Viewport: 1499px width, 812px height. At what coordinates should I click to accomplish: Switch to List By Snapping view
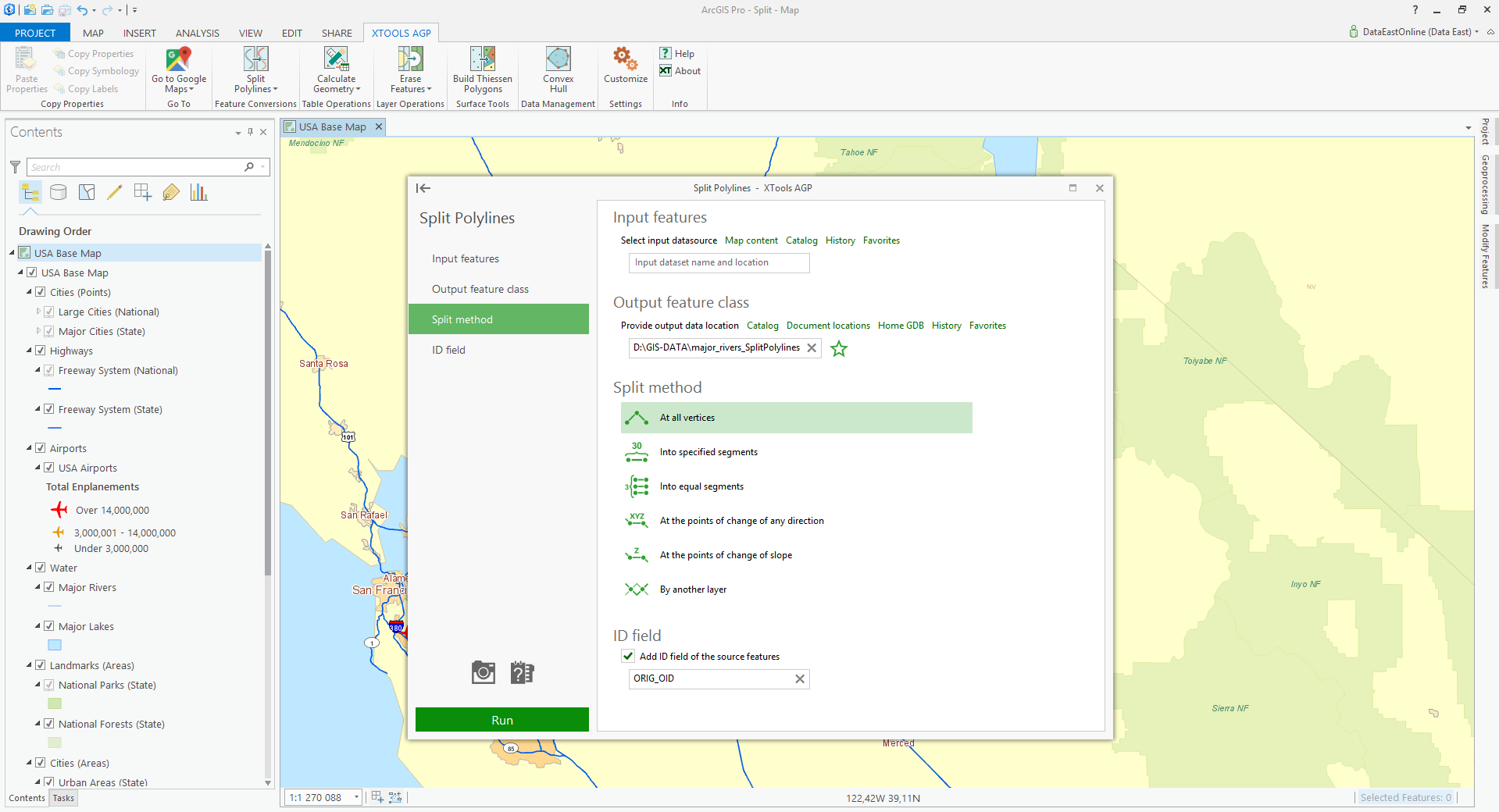tap(143, 192)
